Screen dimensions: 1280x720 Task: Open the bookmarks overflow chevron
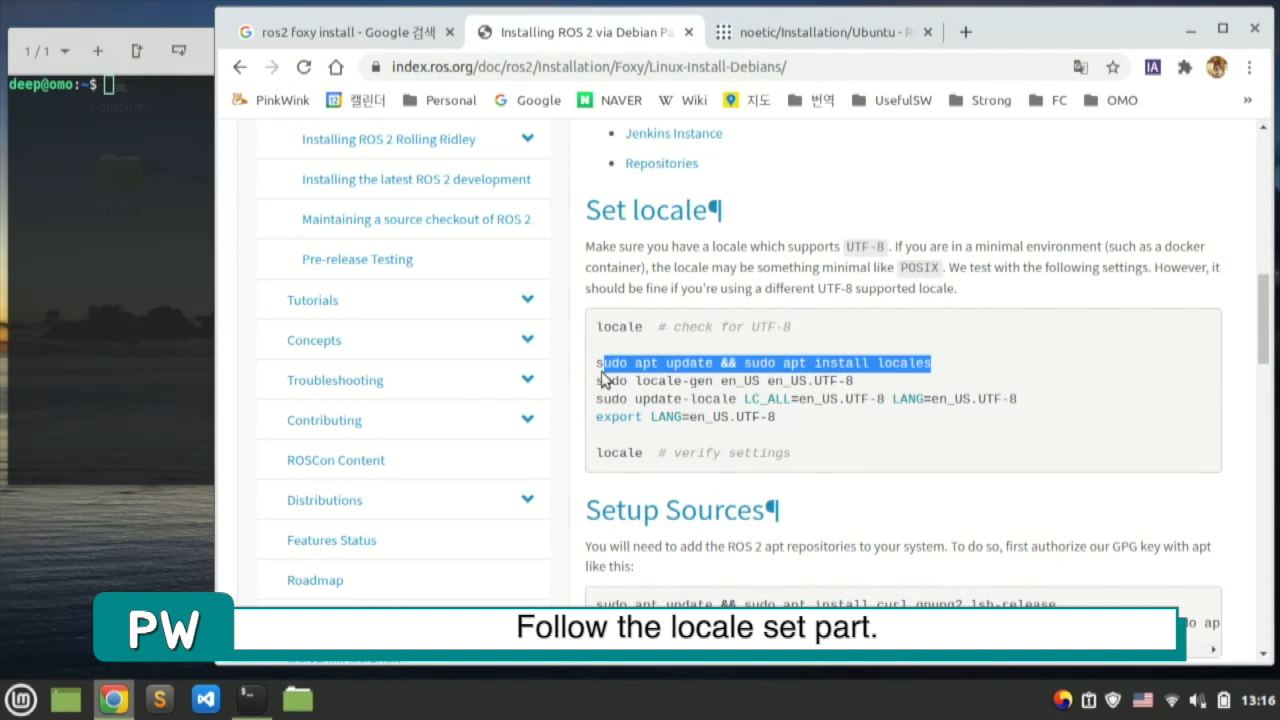point(1247,100)
